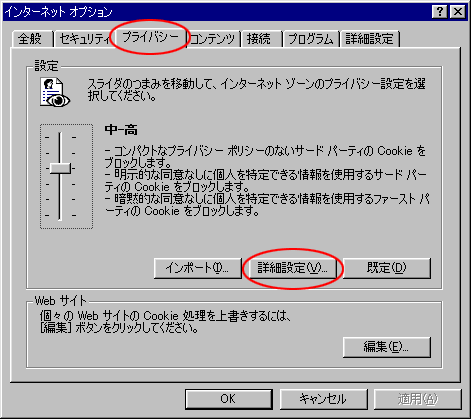Close the インターネット オプション dialog
The image size is (471, 419).
coord(458,12)
